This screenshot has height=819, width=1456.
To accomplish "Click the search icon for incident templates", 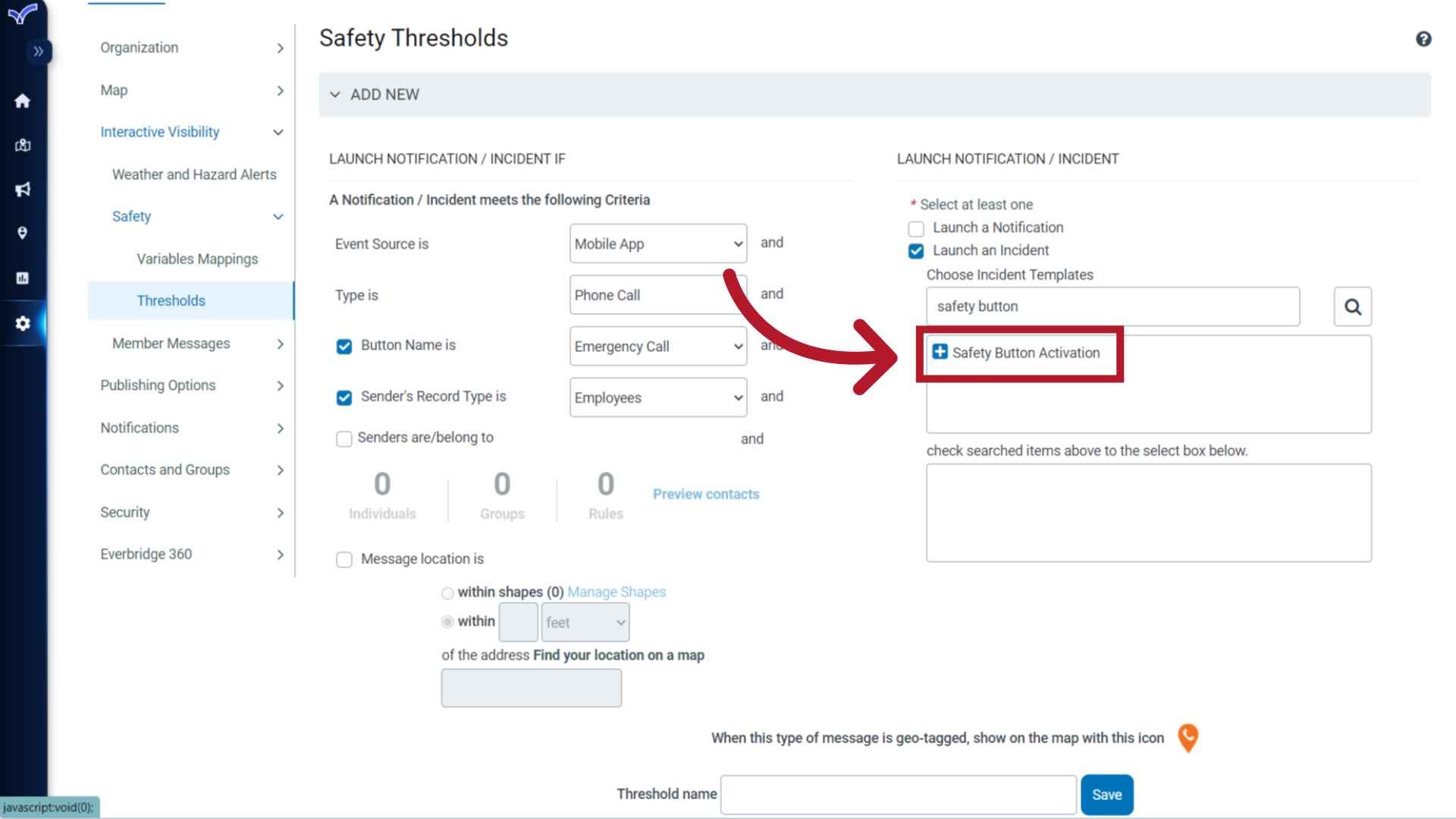I will [1352, 306].
